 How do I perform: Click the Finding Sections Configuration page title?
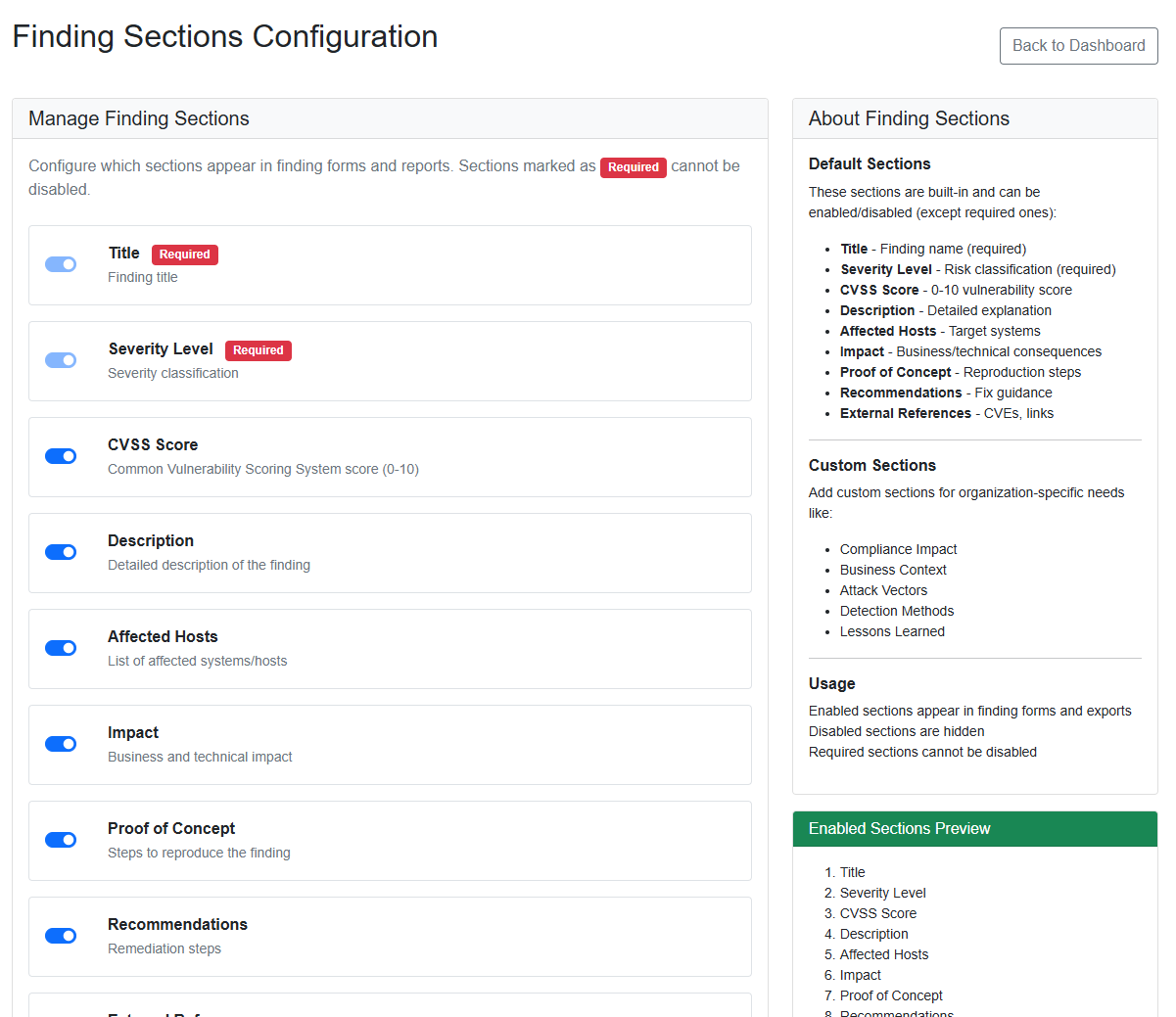[225, 36]
